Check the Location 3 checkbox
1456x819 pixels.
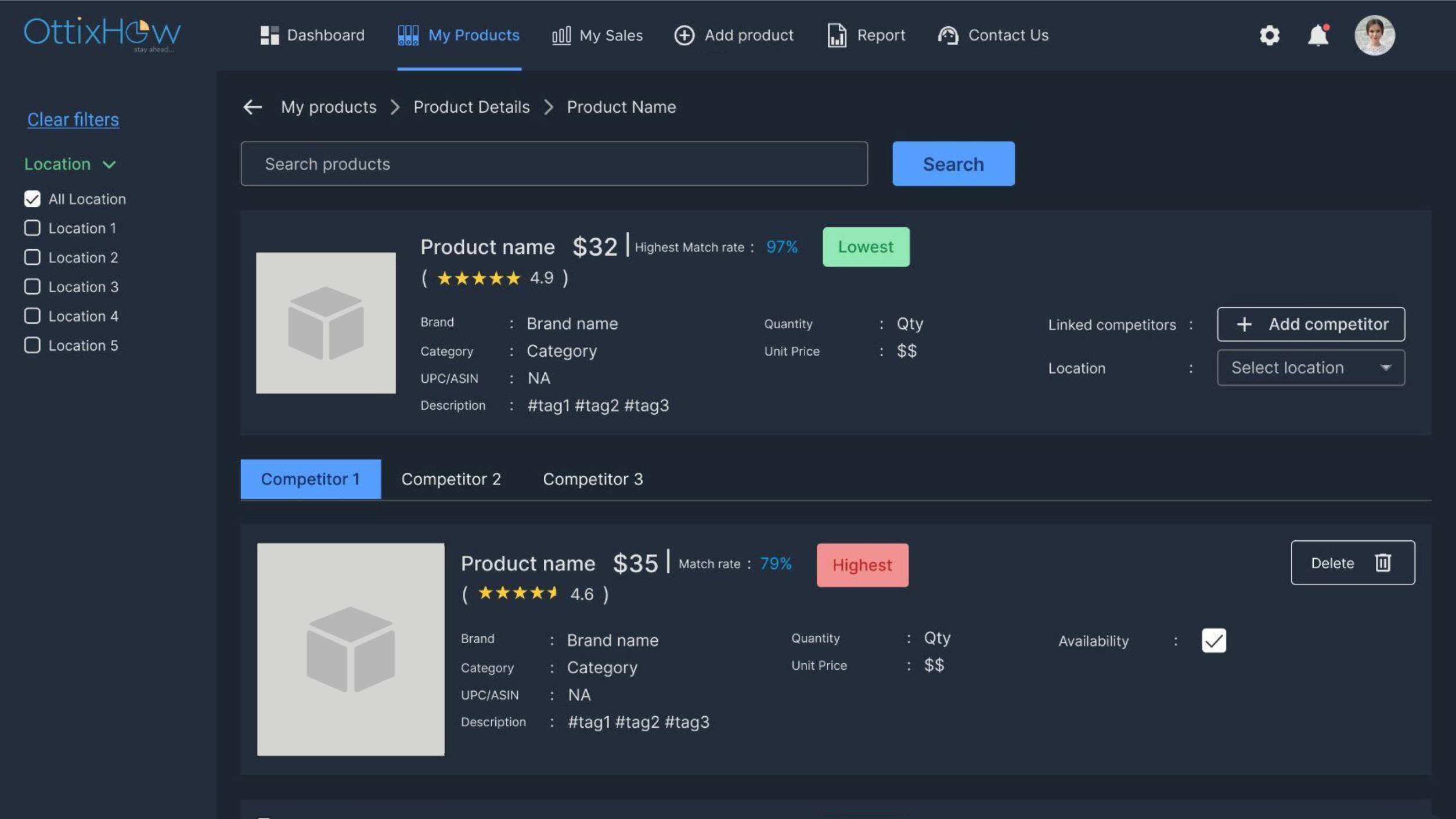[x=33, y=286]
